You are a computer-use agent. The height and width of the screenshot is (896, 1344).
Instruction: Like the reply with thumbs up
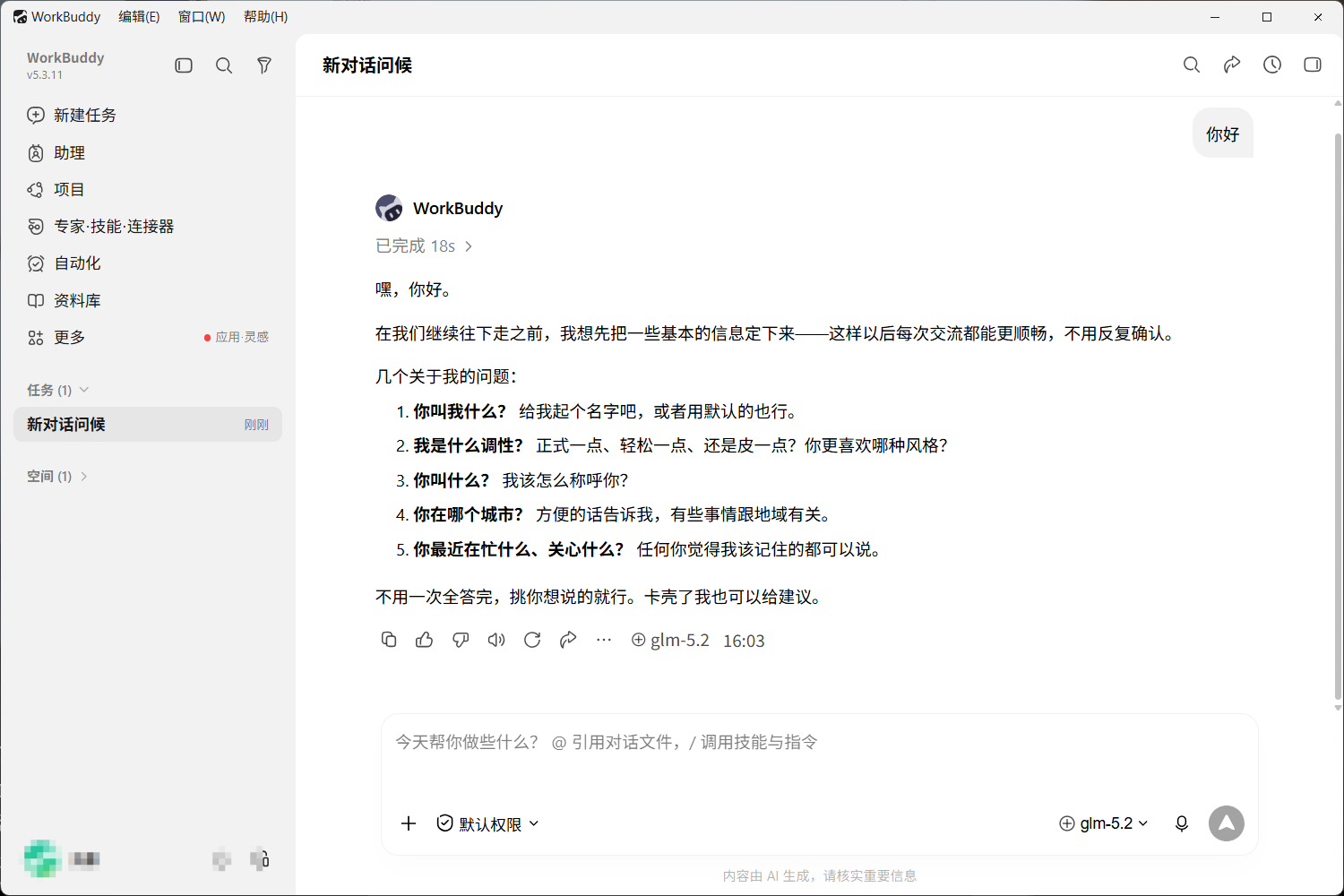pos(425,640)
